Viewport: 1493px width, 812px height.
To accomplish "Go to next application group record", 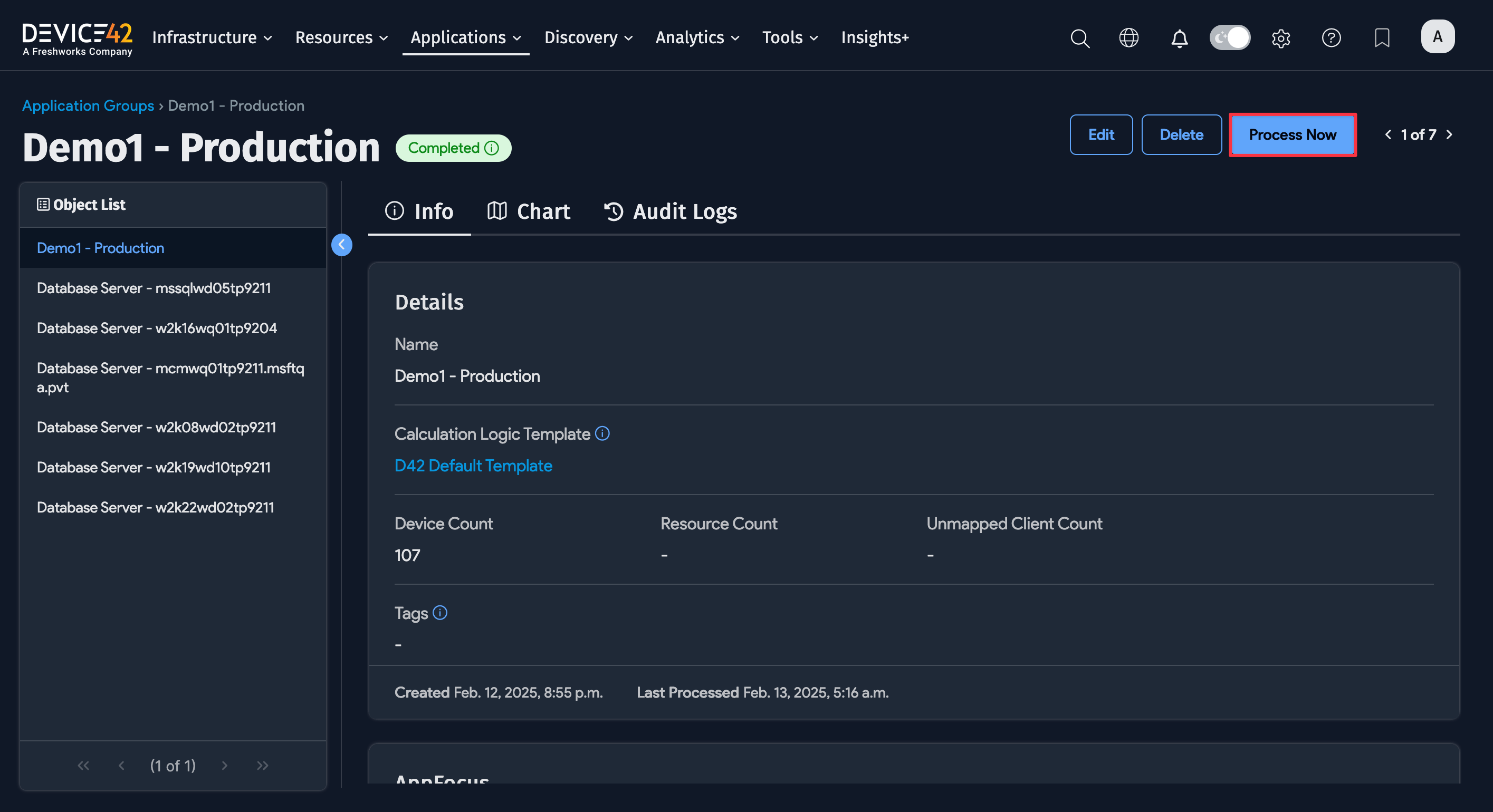I will point(1449,135).
